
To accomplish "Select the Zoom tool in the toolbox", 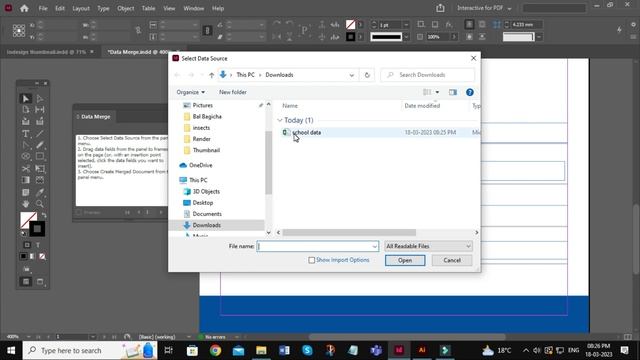I will coord(40,204).
